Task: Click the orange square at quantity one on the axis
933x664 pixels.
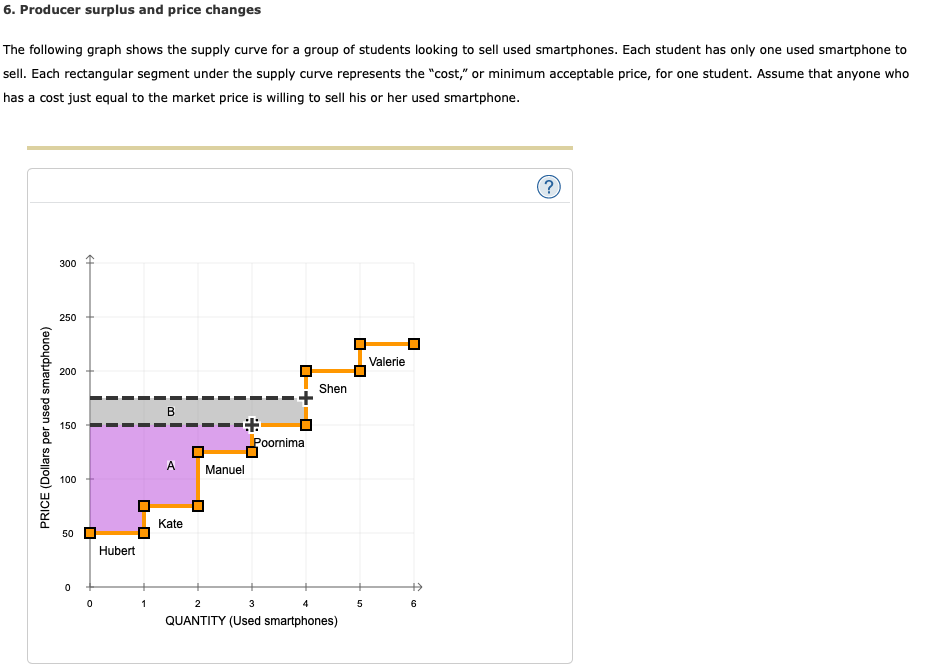Action: 143,534
